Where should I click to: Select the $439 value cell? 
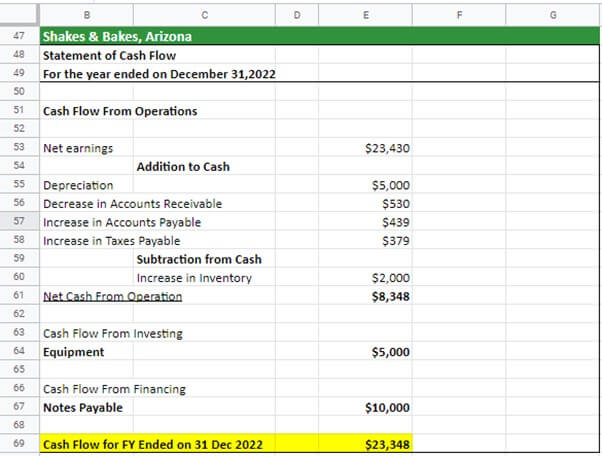point(365,221)
